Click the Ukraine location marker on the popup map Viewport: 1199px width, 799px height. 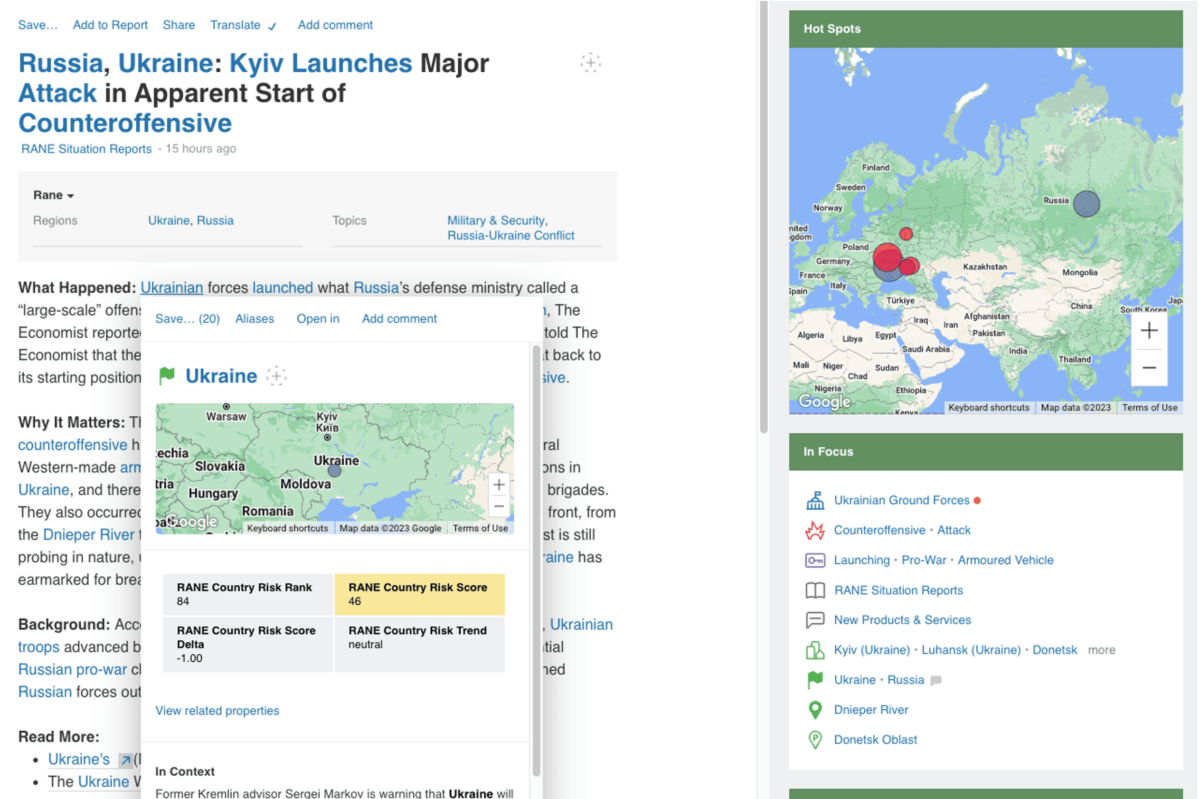pyautogui.click(x=334, y=471)
